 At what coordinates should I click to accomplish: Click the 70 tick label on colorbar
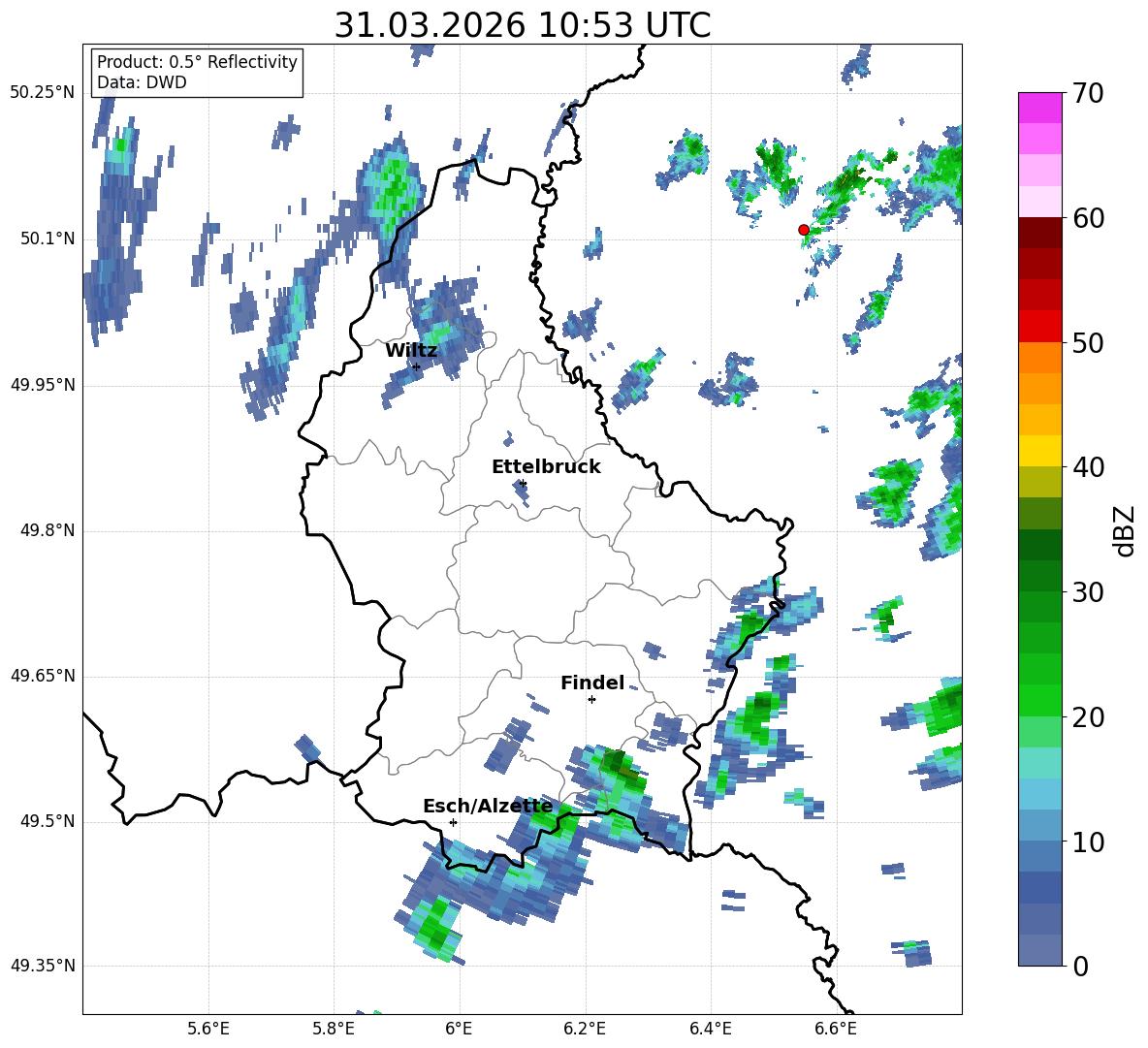[x=1091, y=94]
